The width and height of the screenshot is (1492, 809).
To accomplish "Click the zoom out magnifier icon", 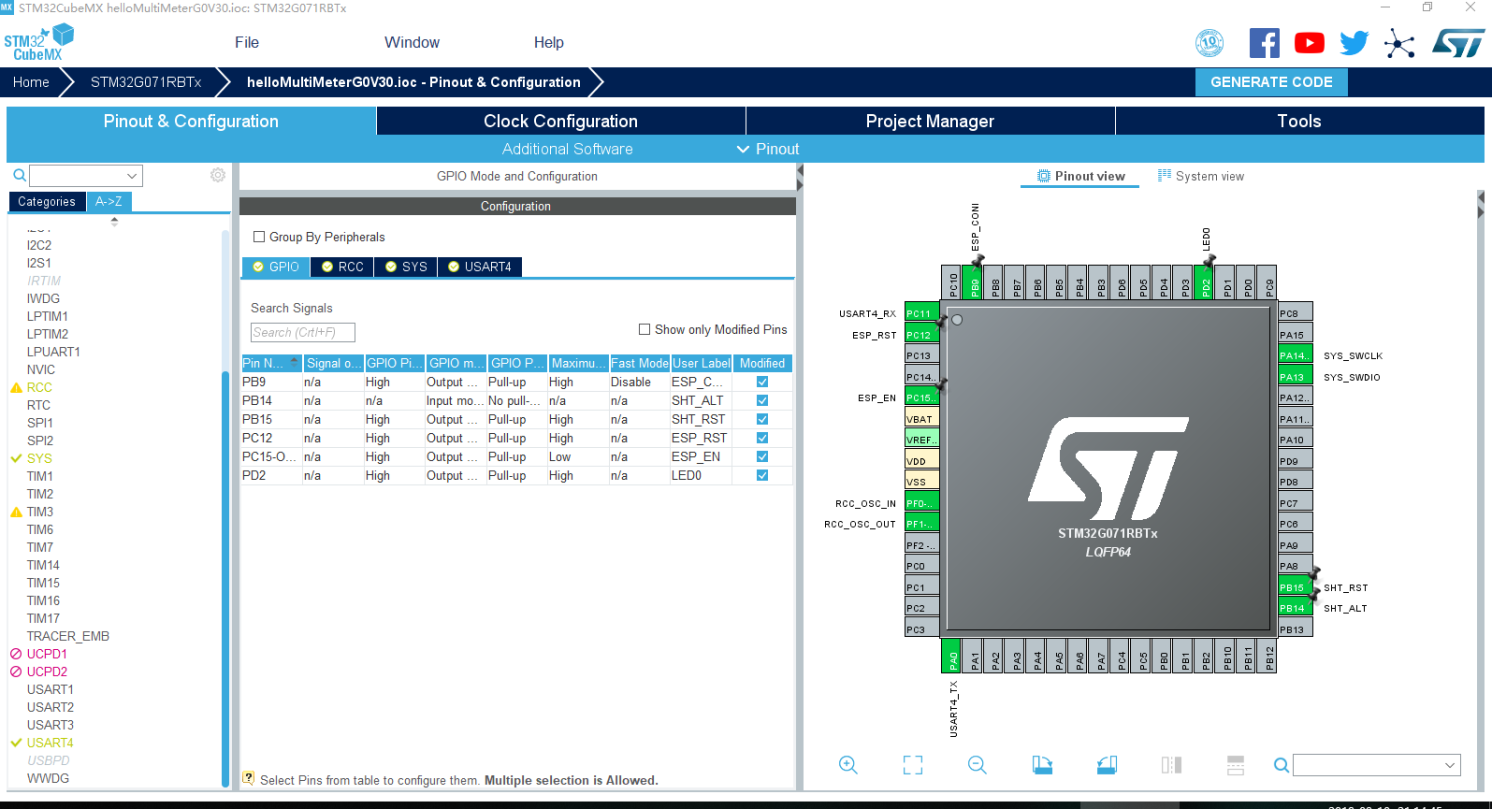I will (977, 765).
